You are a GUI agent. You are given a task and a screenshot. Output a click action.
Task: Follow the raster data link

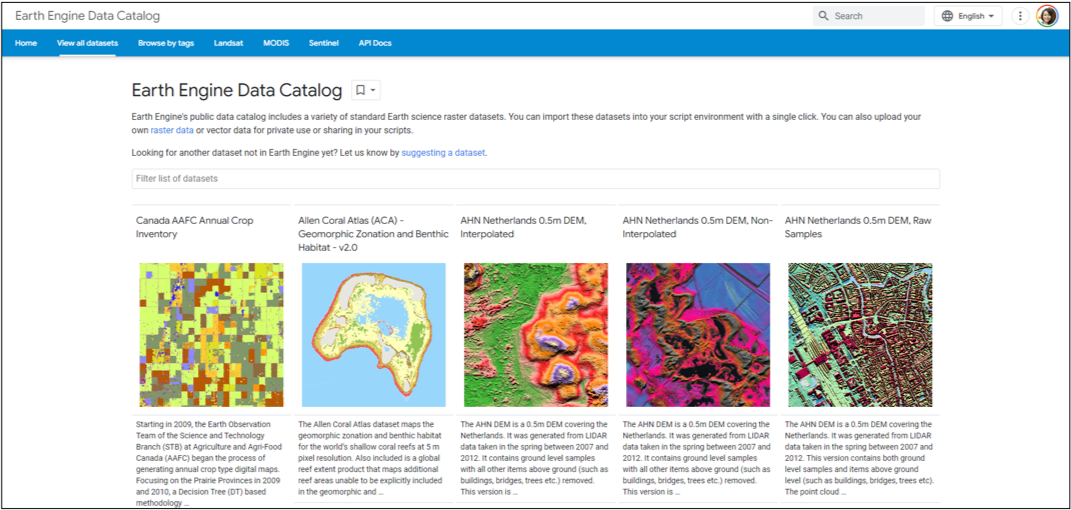[171, 130]
